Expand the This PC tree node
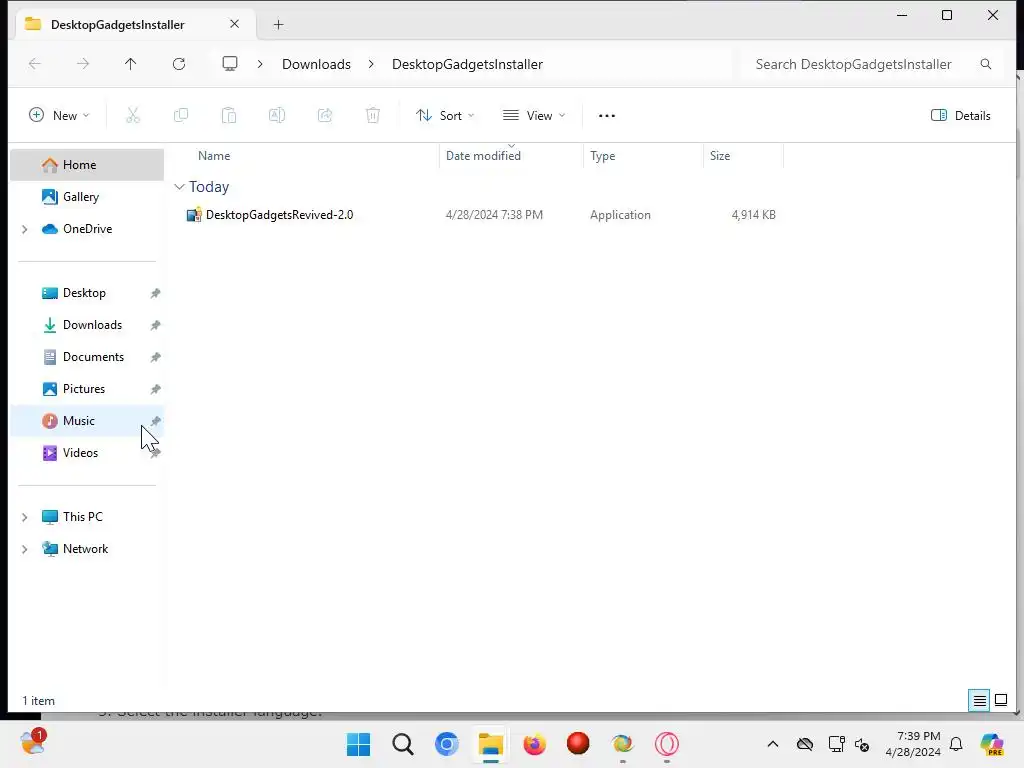Viewport: 1024px width, 768px height. coord(24,517)
